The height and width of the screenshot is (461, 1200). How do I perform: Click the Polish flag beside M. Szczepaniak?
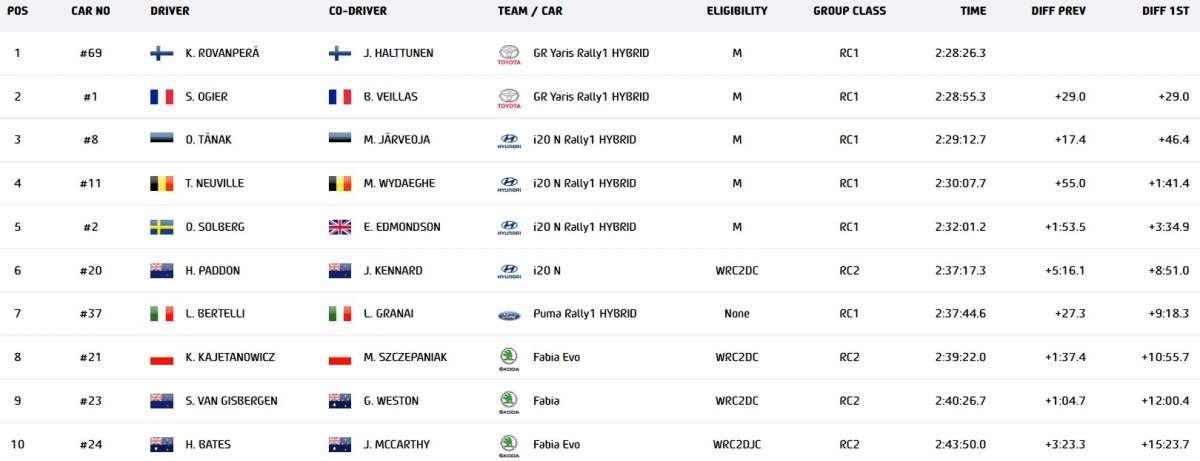click(340, 358)
